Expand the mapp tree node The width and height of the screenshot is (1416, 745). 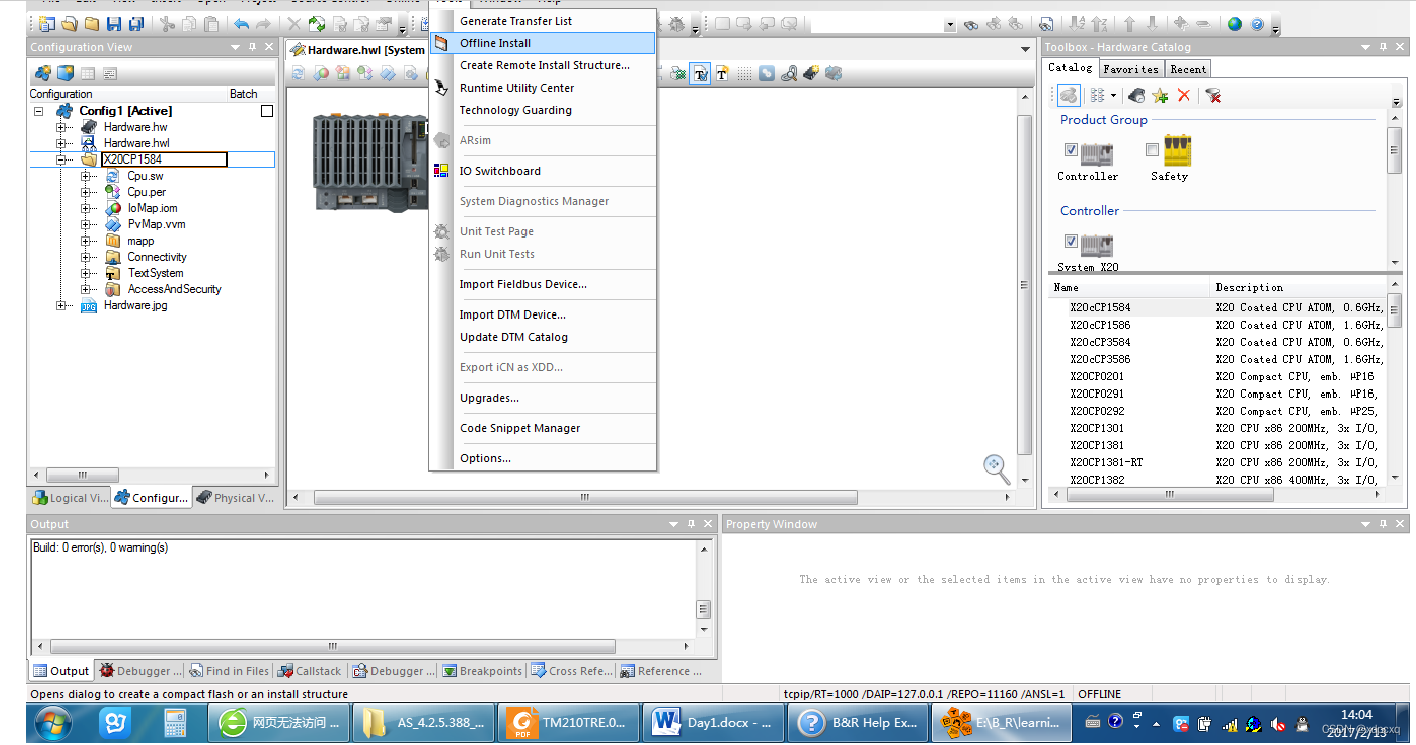(86, 241)
